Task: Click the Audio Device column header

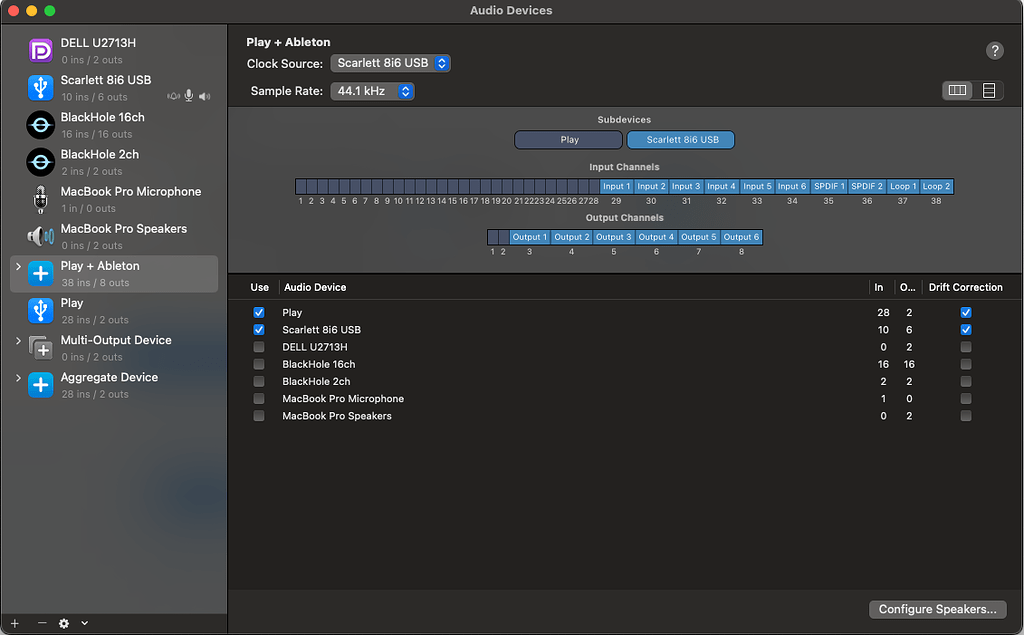Action: [315, 287]
